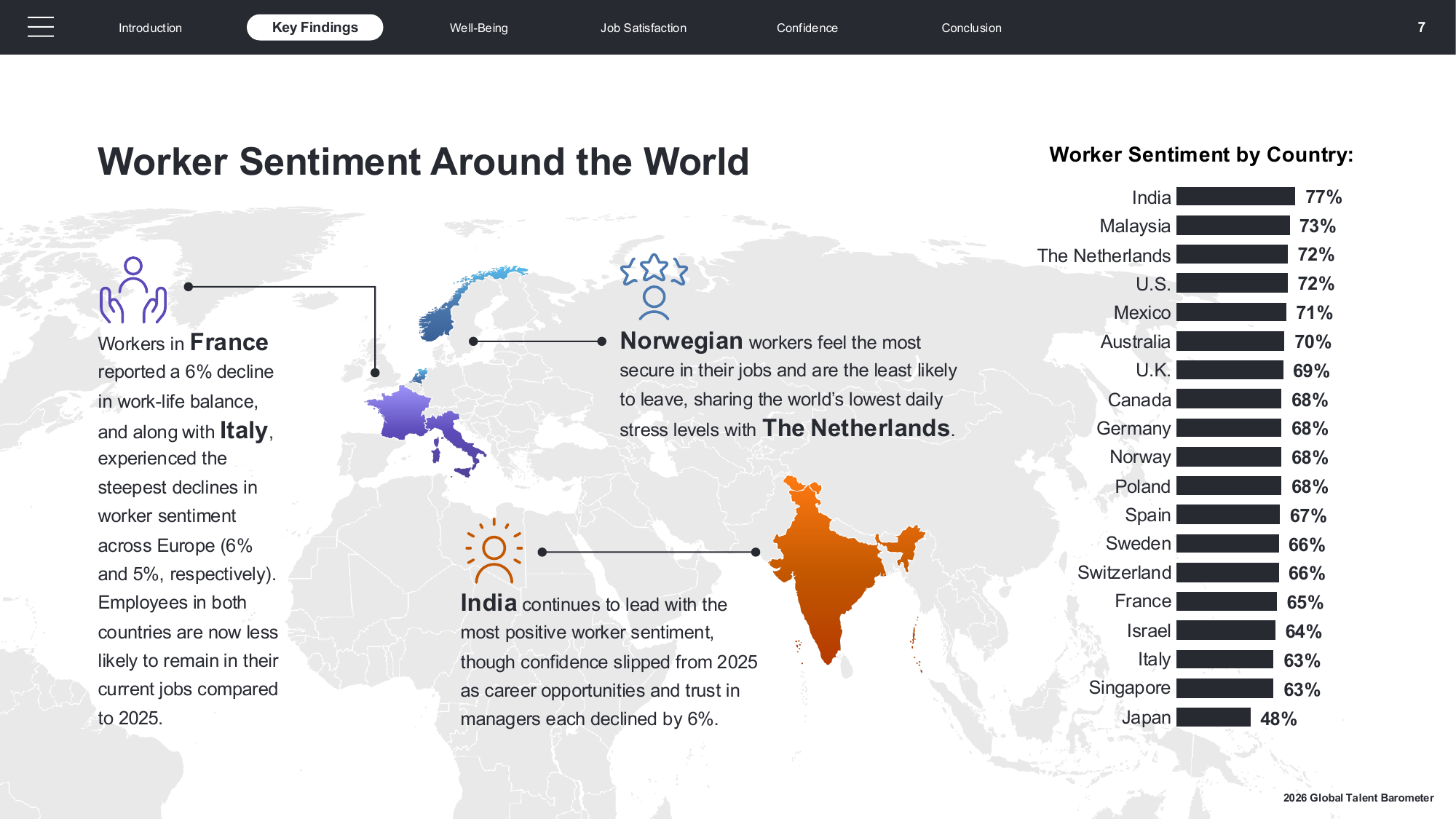Click the U.K. 69% bar
1456x819 pixels.
pyautogui.click(x=1230, y=370)
